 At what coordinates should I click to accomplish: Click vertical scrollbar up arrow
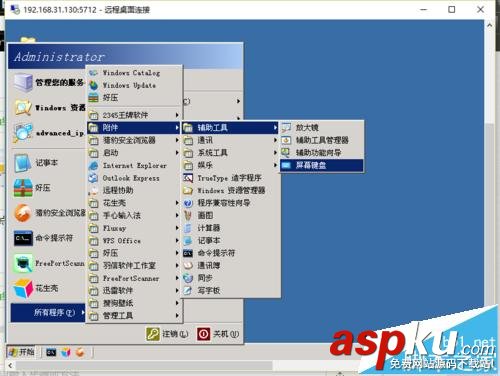pos(489,25)
